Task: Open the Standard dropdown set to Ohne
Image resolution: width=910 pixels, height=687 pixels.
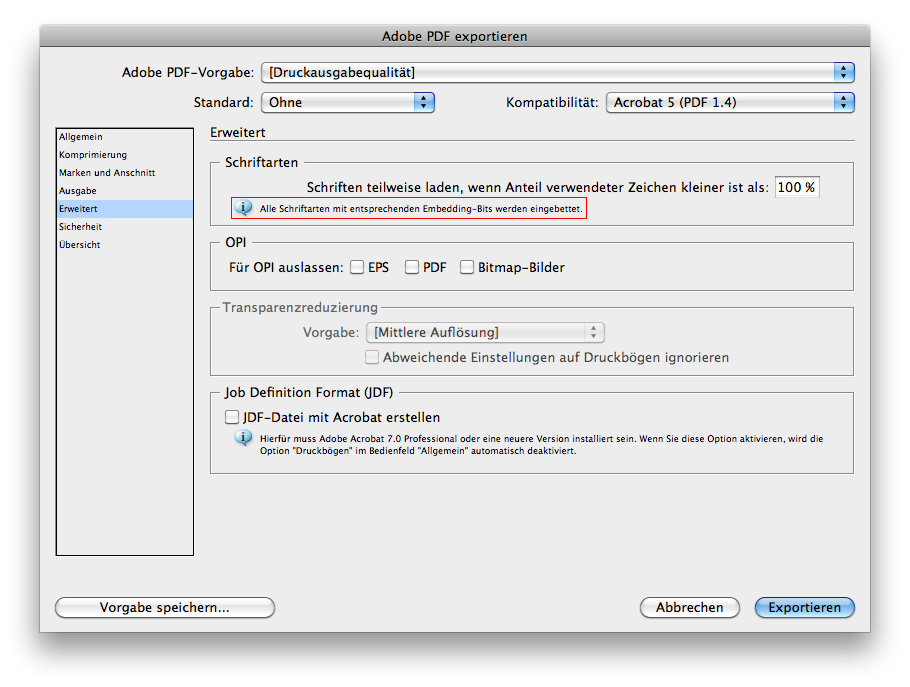Action: coord(347,102)
